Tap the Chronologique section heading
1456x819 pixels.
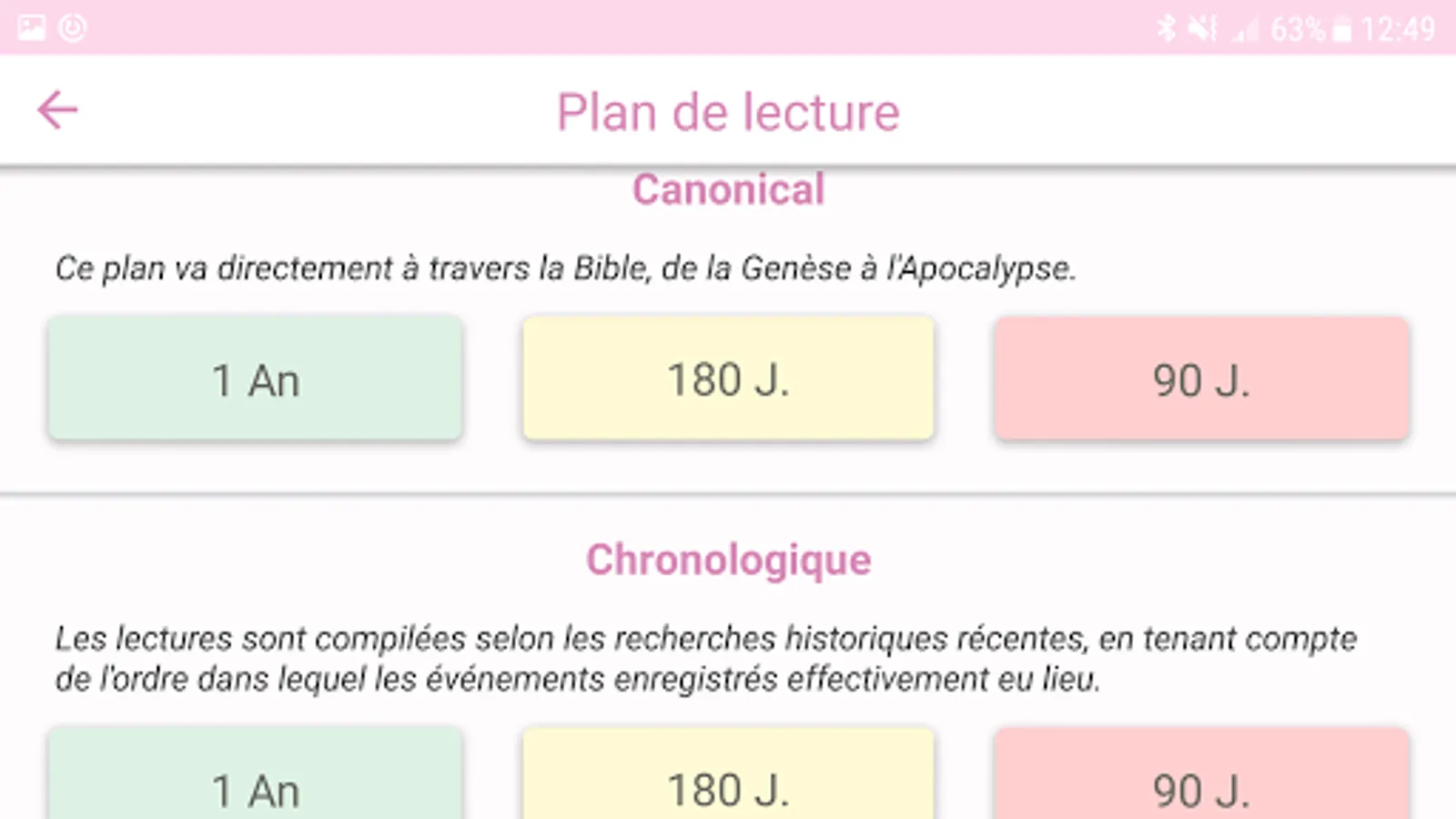[x=728, y=560]
